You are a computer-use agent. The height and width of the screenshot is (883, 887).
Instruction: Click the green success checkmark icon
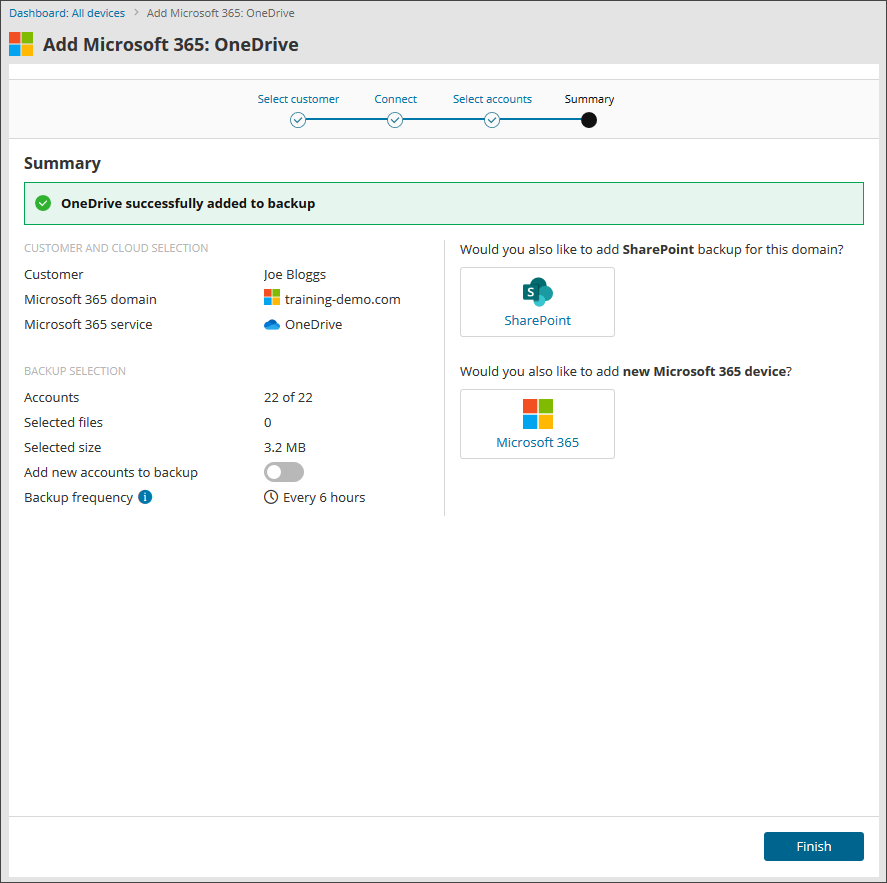point(43,203)
